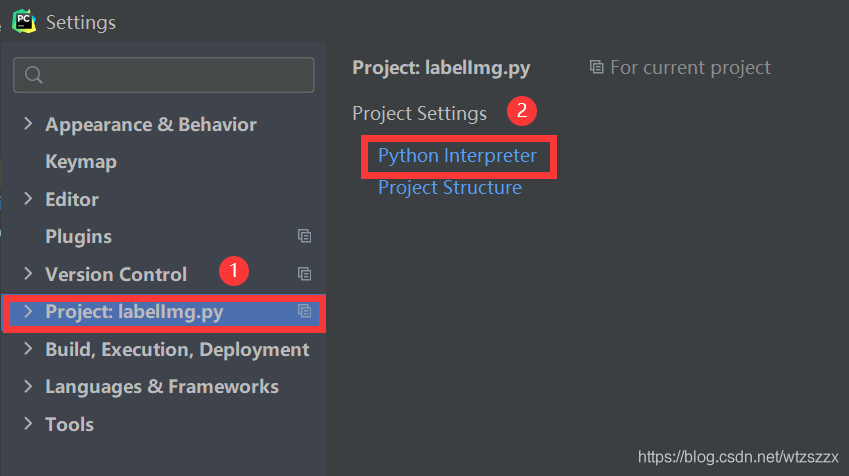The image size is (849, 476).
Task: Click the copy icon next to 'For current project'
Action: pyautogui.click(x=597, y=68)
